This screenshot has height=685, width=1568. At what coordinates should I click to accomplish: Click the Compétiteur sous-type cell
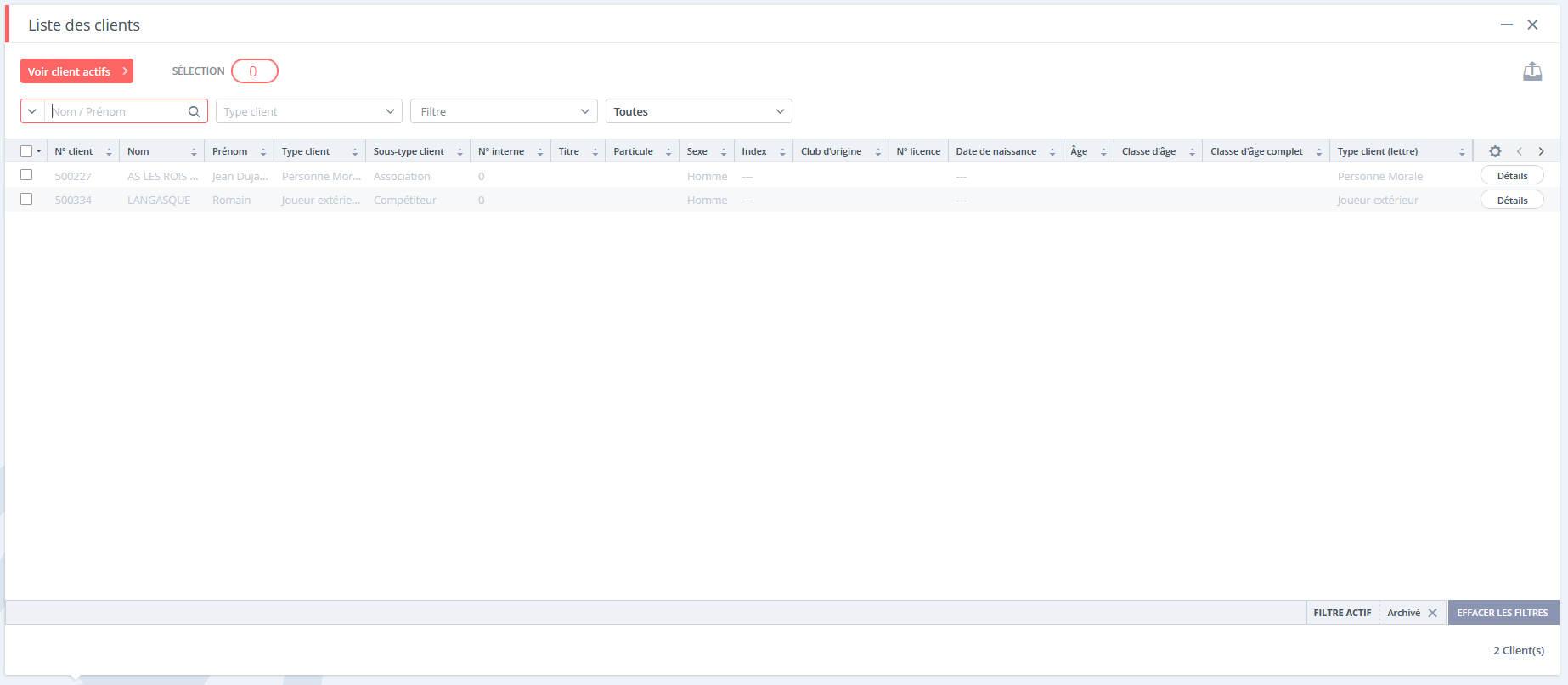405,200
